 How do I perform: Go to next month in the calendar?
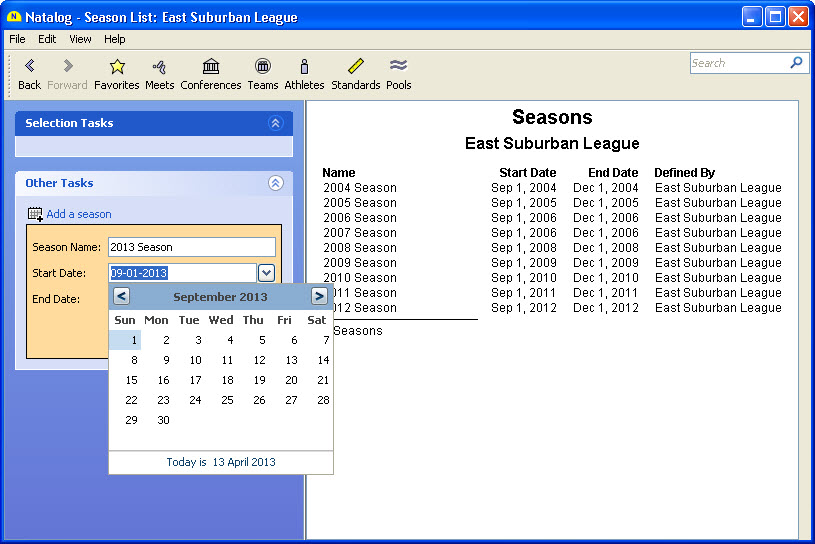pos(319,296)
